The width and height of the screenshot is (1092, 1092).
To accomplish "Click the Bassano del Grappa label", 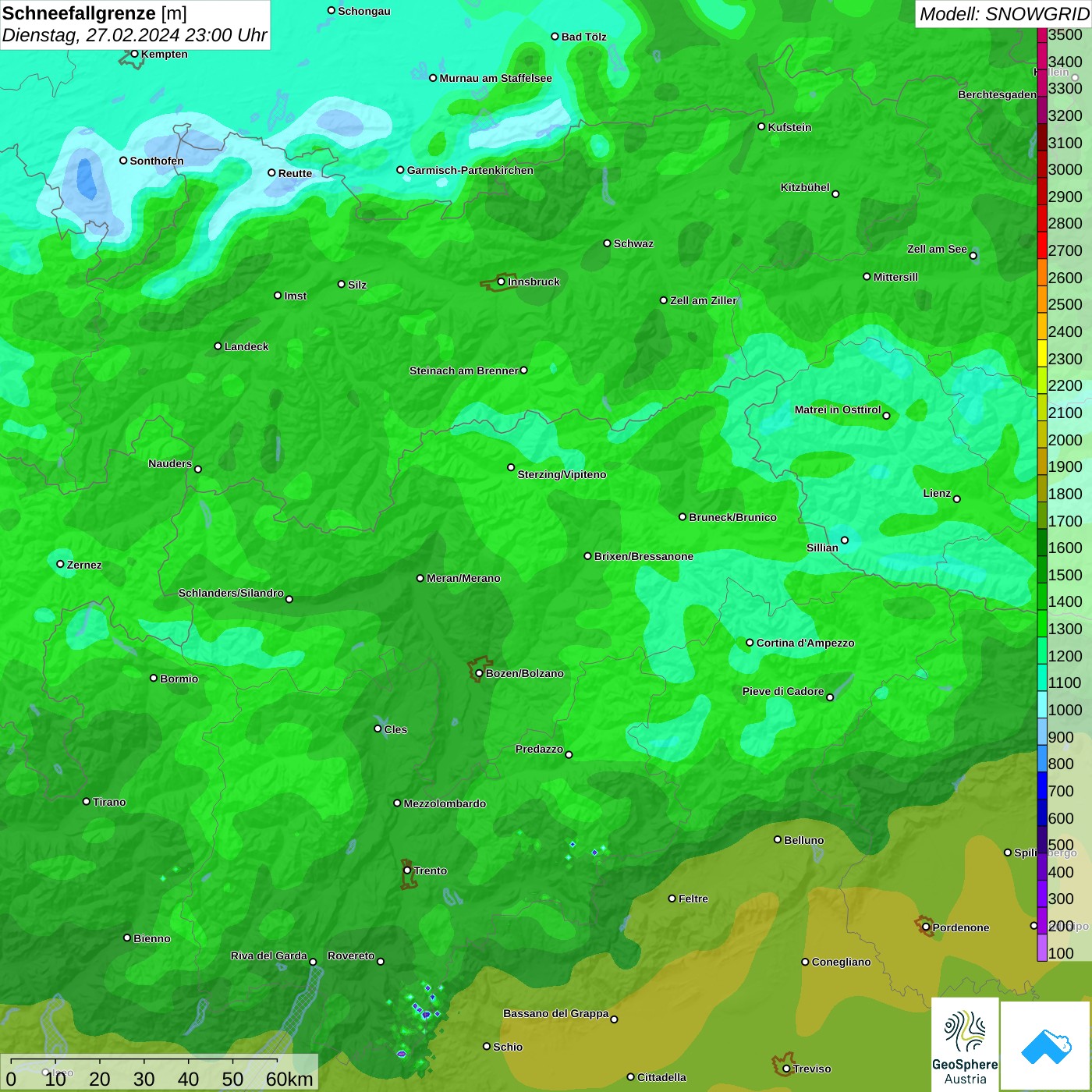I will pyautogui.click(x=556, y=1013).
